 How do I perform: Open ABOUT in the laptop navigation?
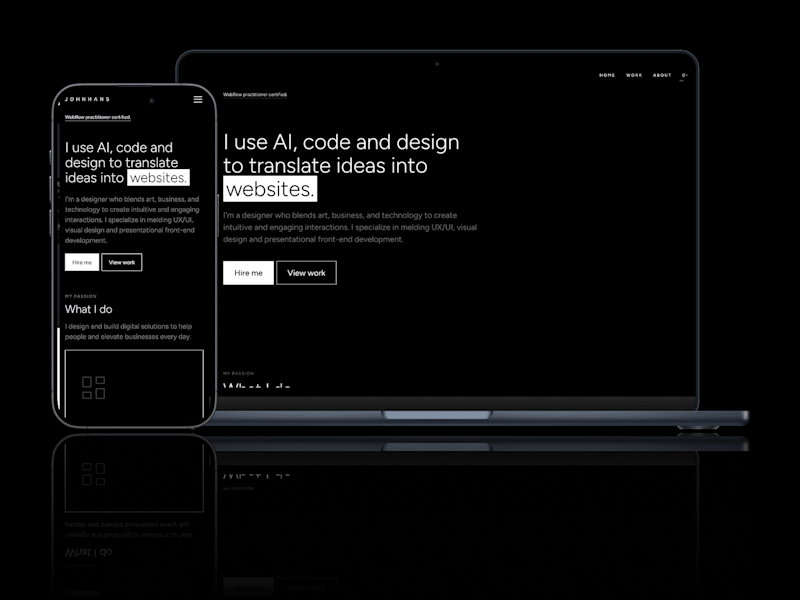click(662, 75)
